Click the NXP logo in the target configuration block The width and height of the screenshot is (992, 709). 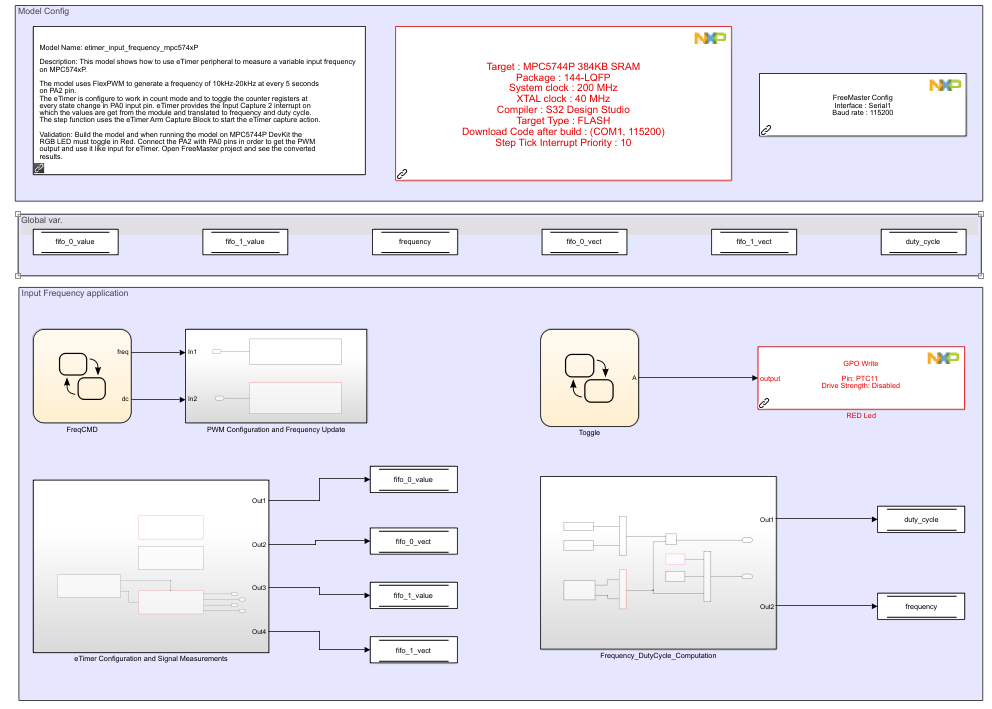click(710, 39)
